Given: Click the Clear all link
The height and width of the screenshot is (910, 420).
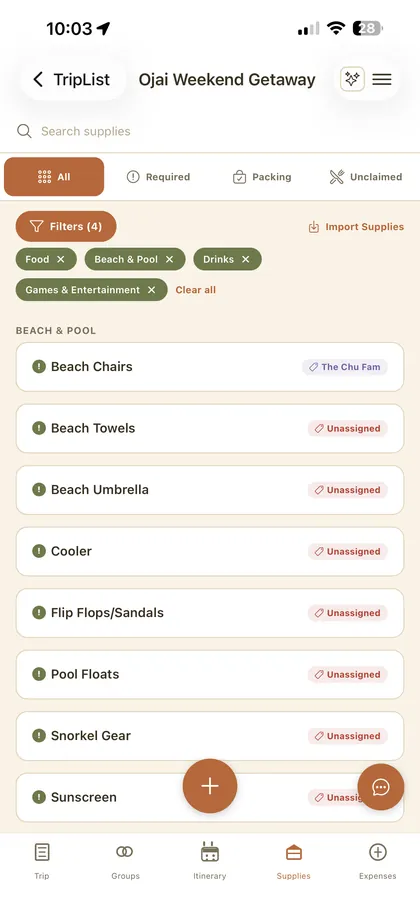Looking at the screenshot, I should coord(195,290).
